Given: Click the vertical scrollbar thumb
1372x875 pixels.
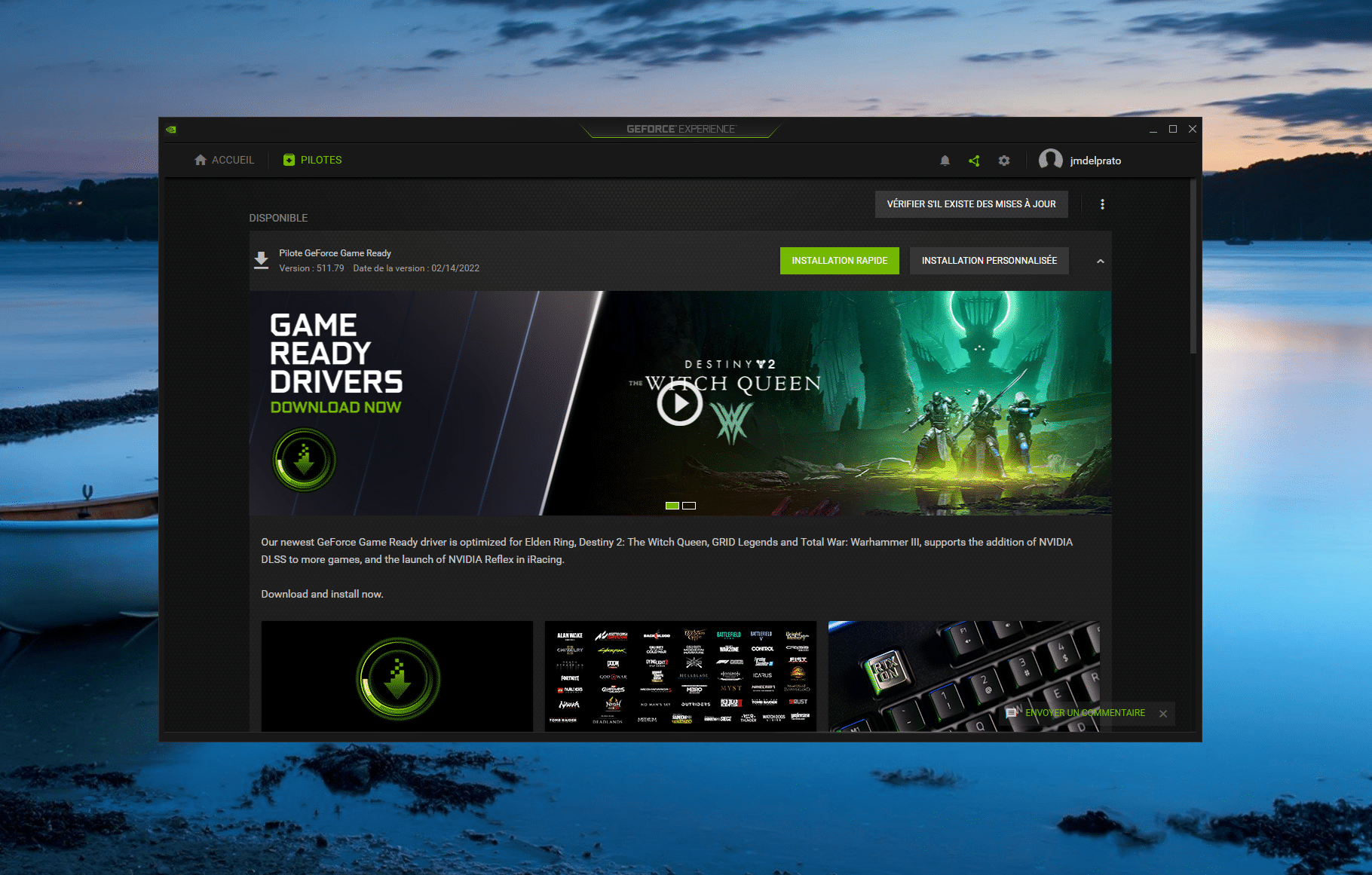Looking at the screenshot, I should click(x=1193, y=267).
